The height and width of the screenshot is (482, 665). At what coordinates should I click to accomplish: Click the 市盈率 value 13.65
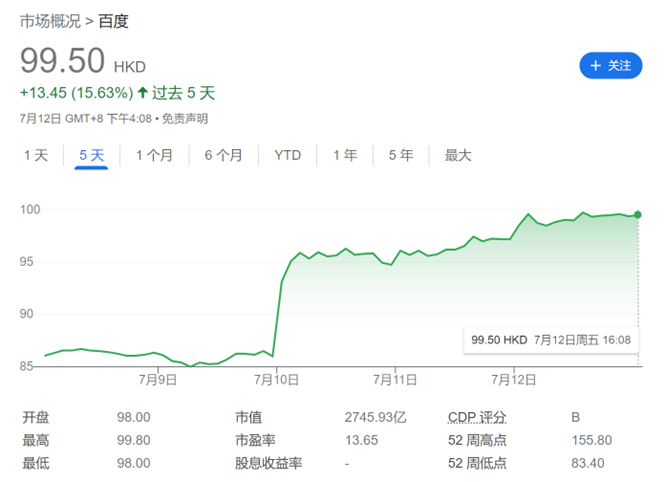(361, 440)
